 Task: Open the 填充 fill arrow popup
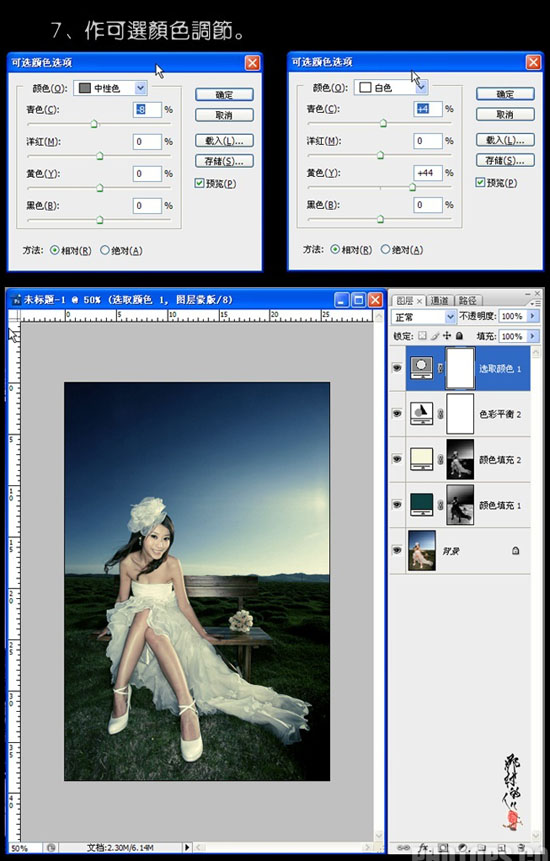click(532, 336)
